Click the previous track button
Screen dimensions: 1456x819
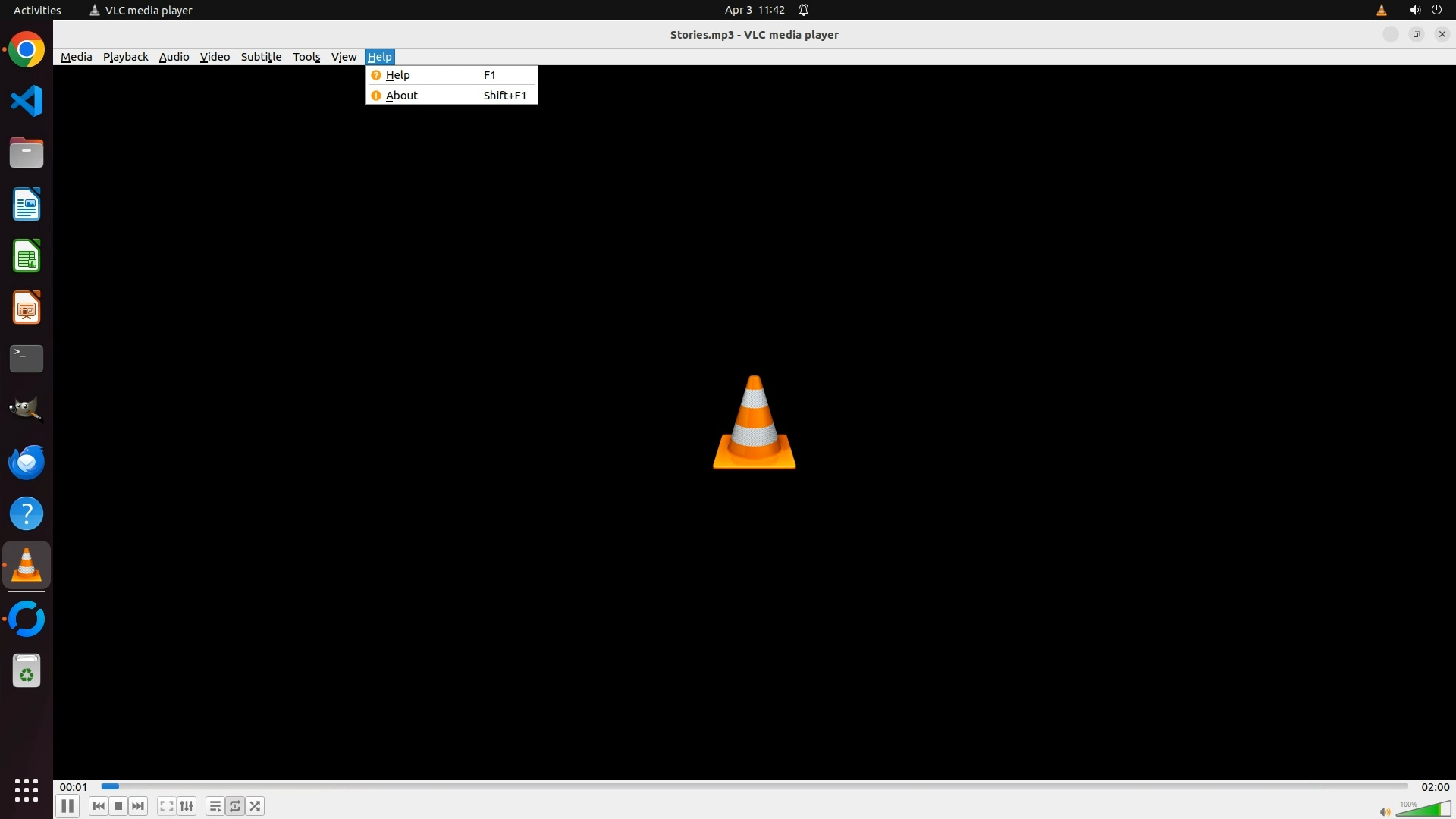[x=98, y=806]
